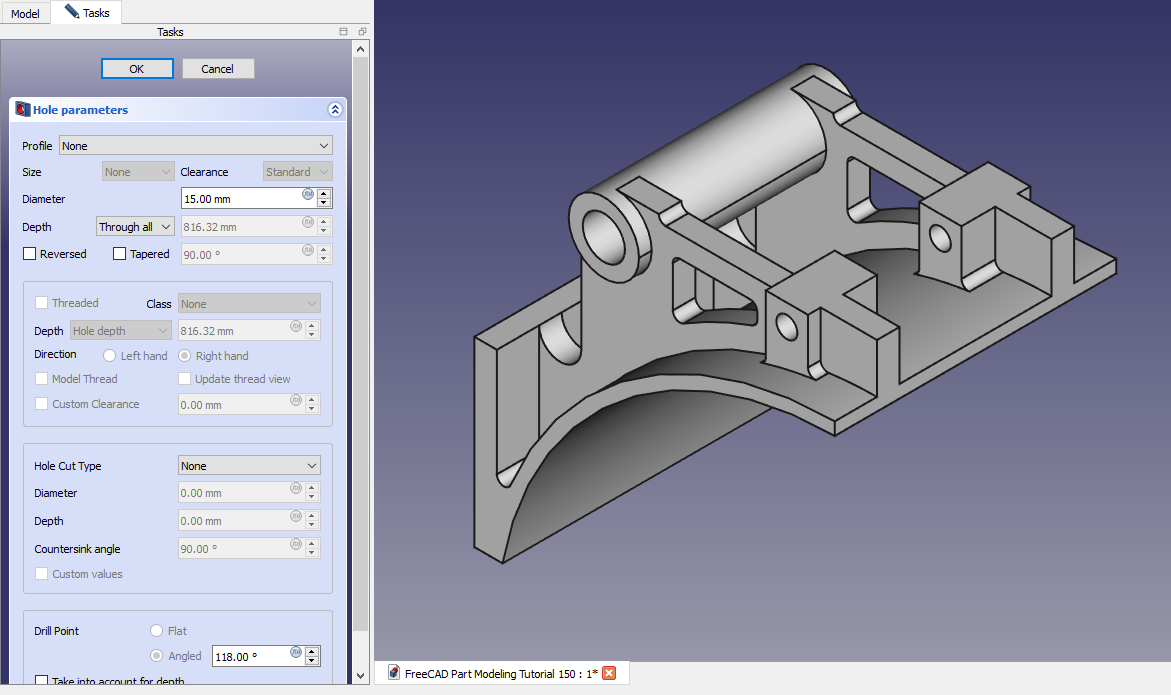Open expression editor for hole Diameter
1171x695 pixels.
pyautogui.click(x=308, y=194)
